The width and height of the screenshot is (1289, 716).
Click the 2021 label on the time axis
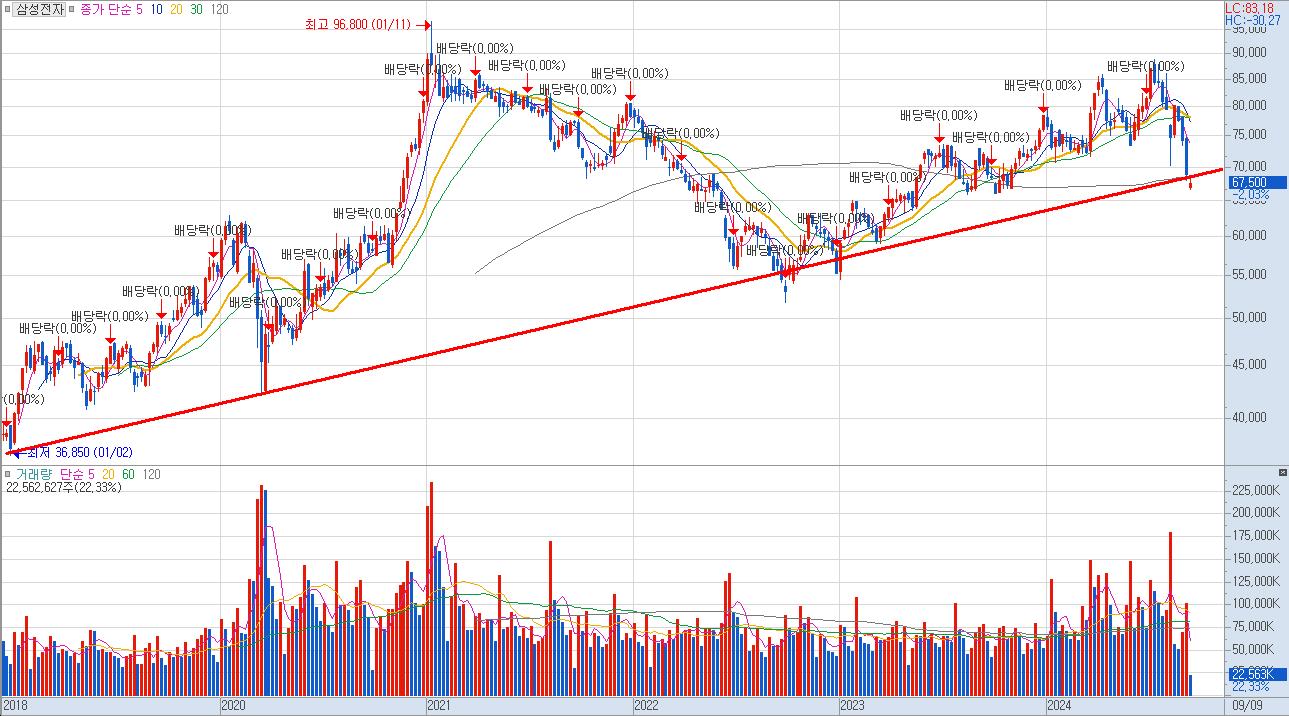click(439, 706)
